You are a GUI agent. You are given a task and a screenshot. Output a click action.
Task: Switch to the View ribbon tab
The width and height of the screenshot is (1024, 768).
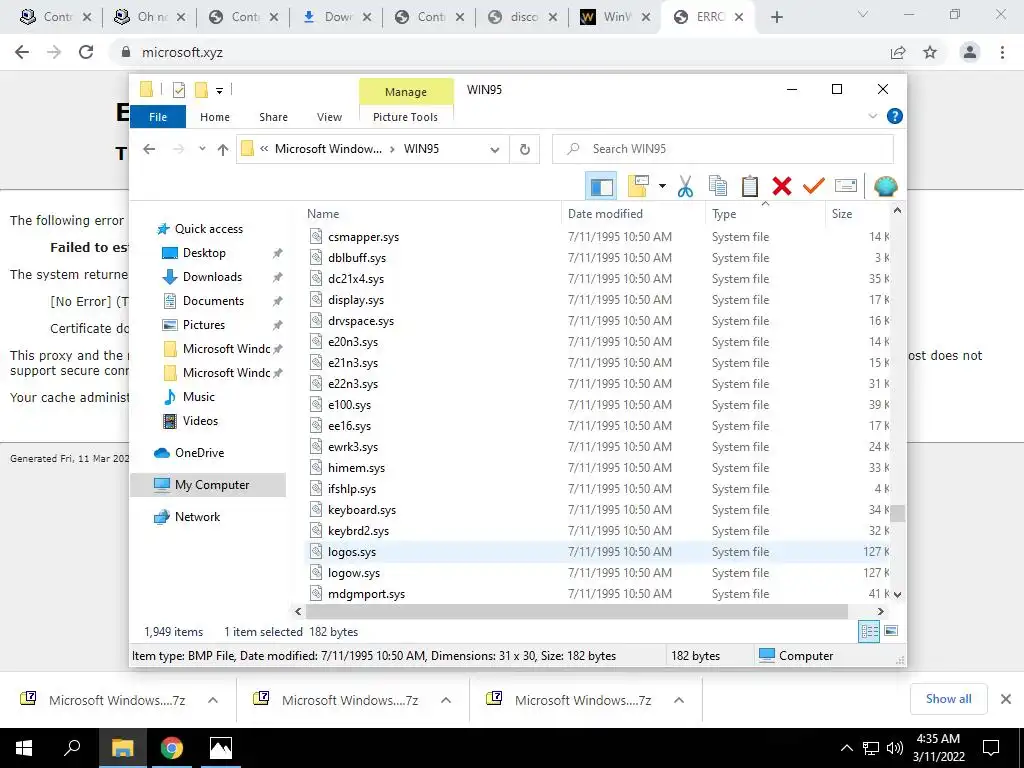[x=329, y=117]
